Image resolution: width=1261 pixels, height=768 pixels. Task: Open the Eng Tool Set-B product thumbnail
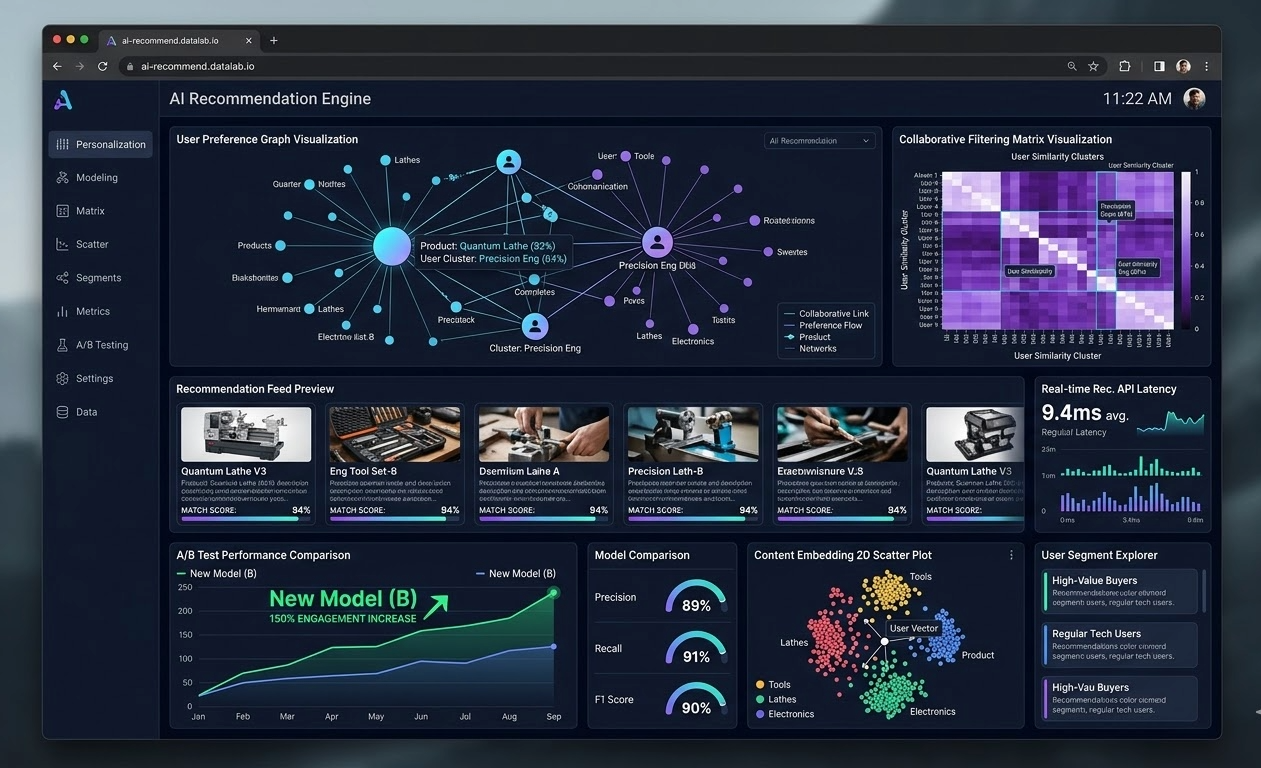(x=394, y=433)
